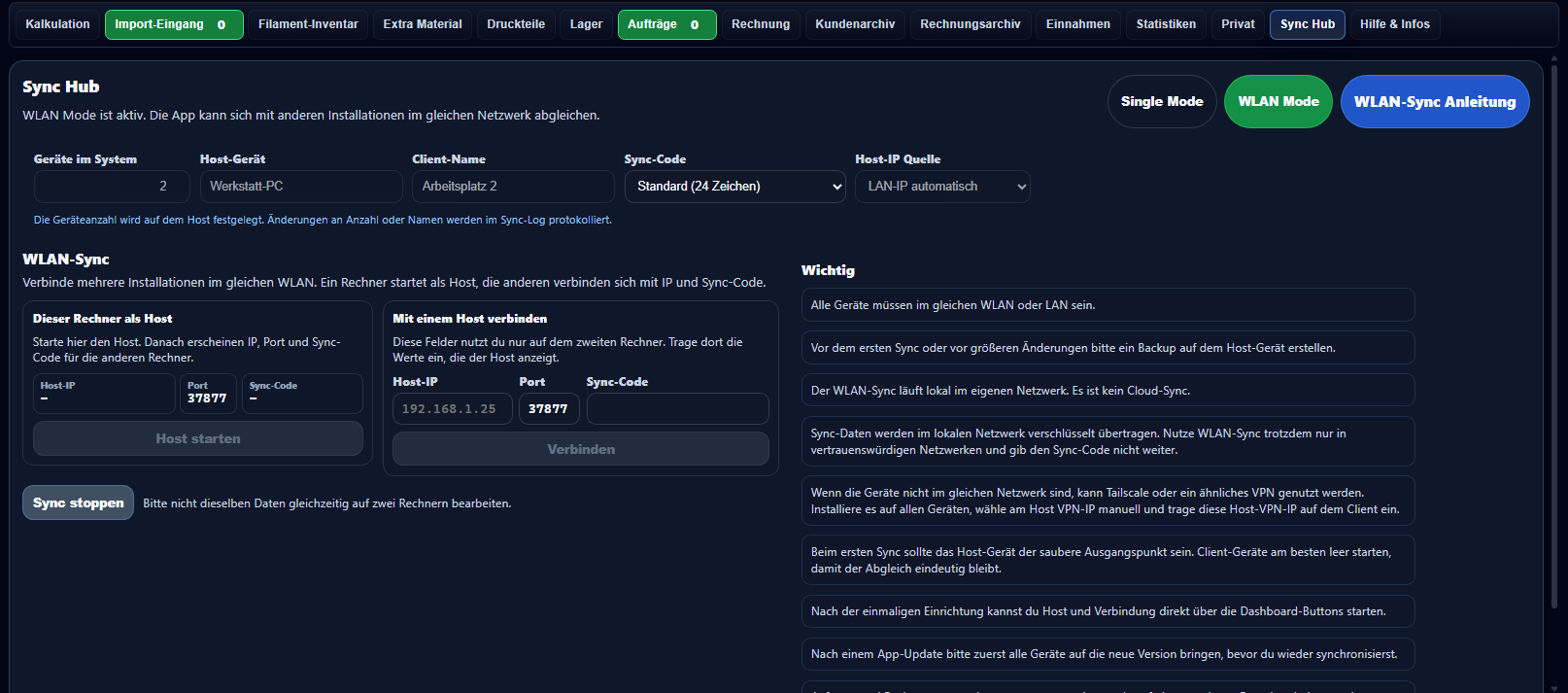Open the Host-IP Quelle dropdown
Screen dimensions: 1568x693
tap(942, 187)
